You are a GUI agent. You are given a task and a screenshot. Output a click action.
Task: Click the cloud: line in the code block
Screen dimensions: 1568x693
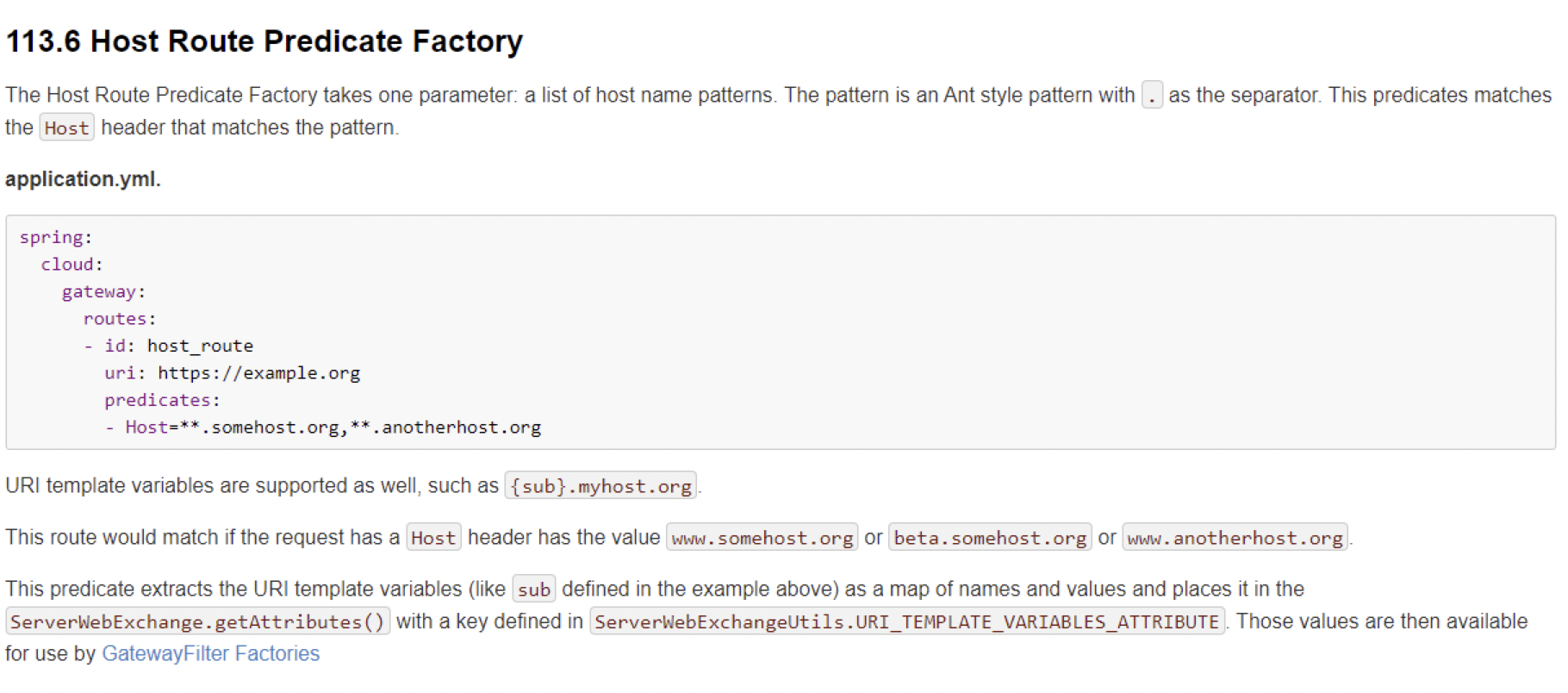pos(72,265)
